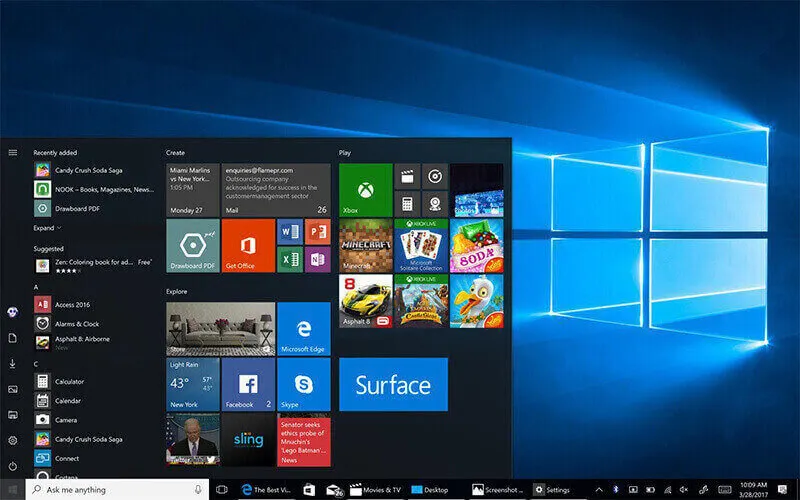Open Asphalt 8: Airborne in the app list
The height and width of the screenshot is (500, 800).
[x=94, y=342]
